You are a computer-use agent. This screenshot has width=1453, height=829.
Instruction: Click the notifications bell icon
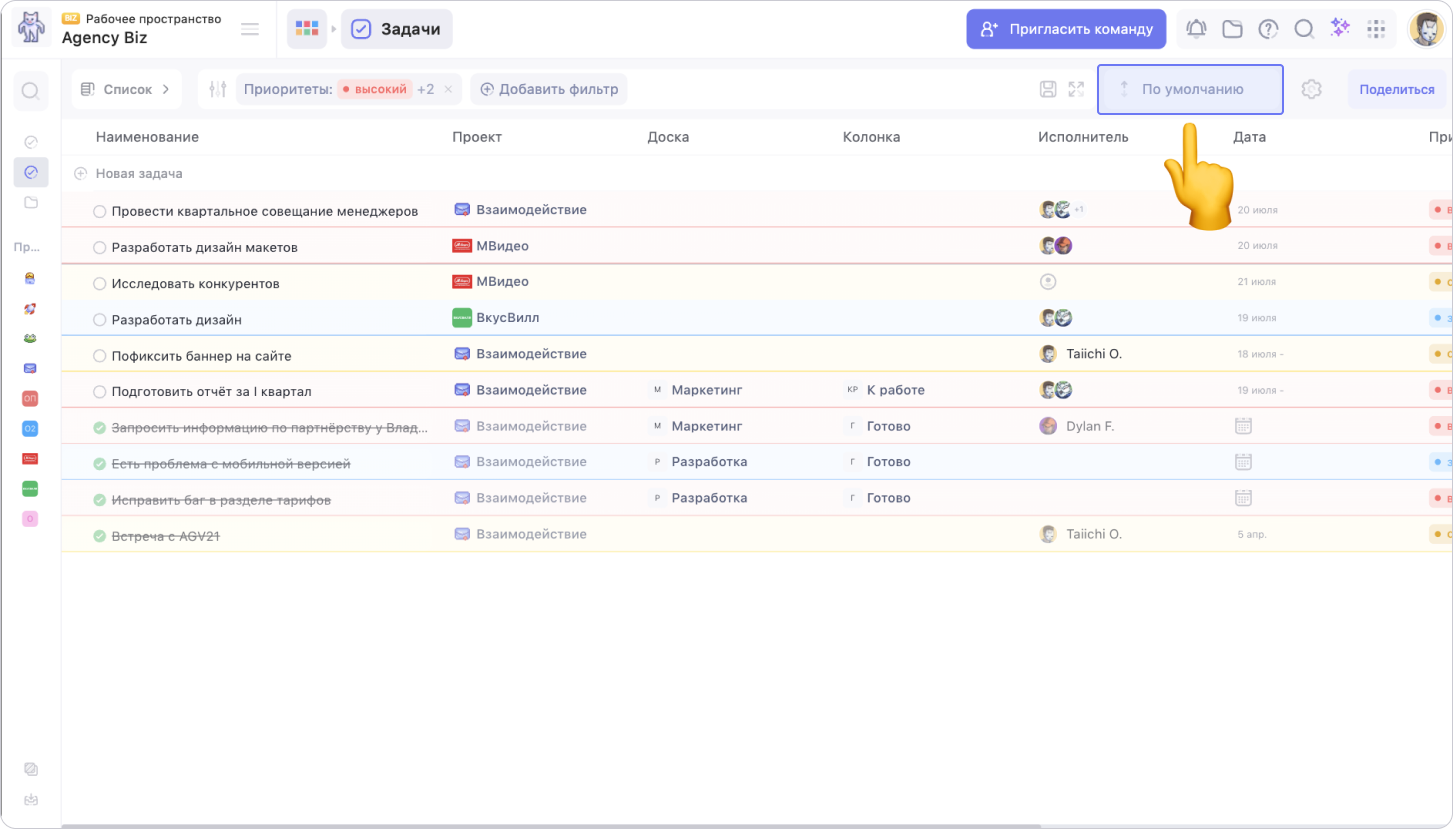1196,29
